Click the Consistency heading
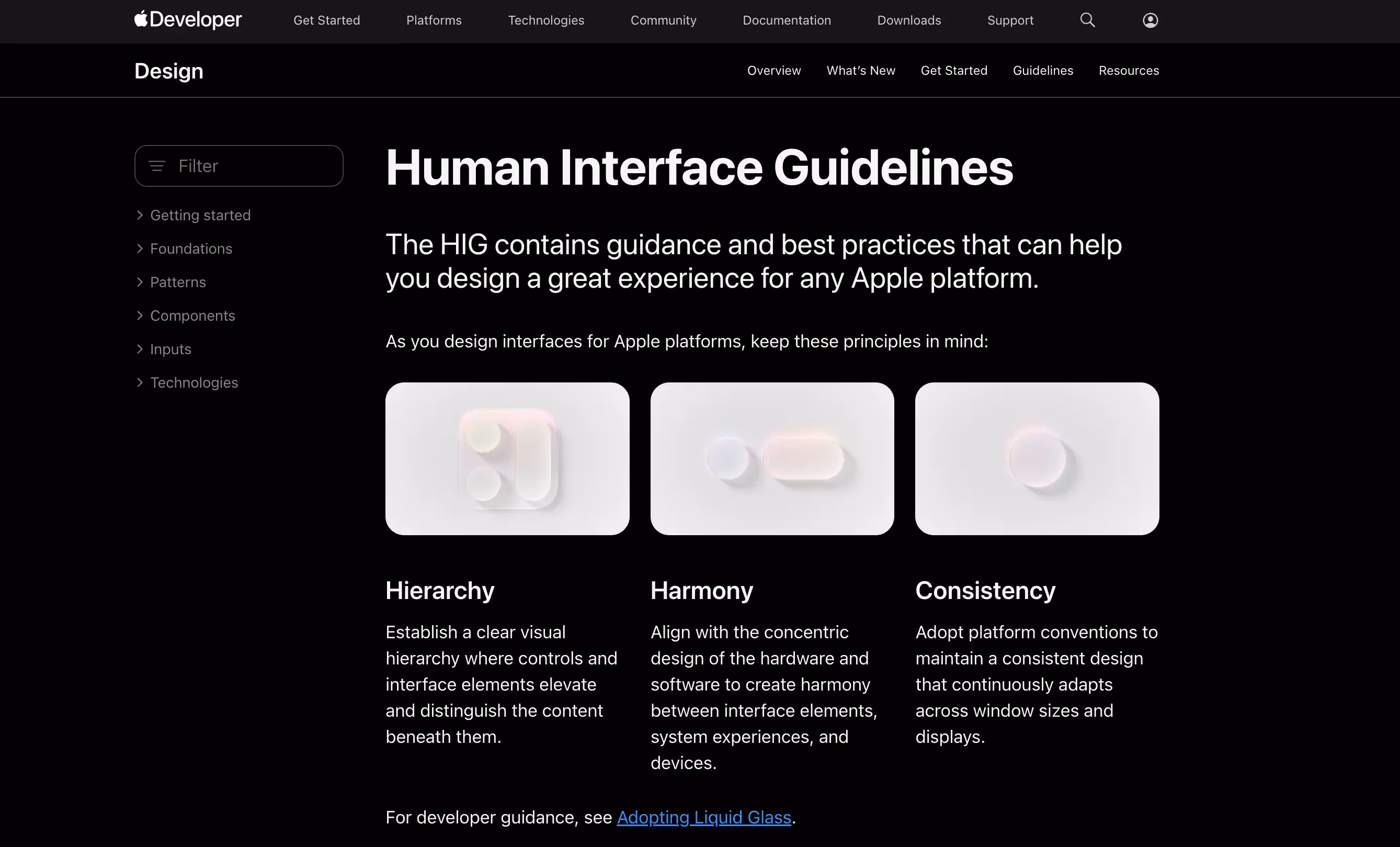This screenshot has width=1400, height=847. tap(986, 591)
